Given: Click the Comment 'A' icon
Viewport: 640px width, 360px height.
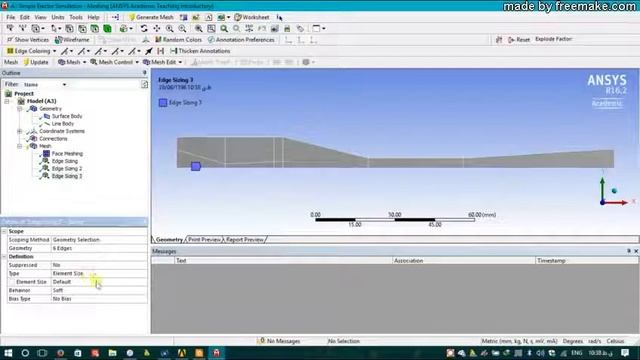Looking at the screenshot, I should pos(209,17).
